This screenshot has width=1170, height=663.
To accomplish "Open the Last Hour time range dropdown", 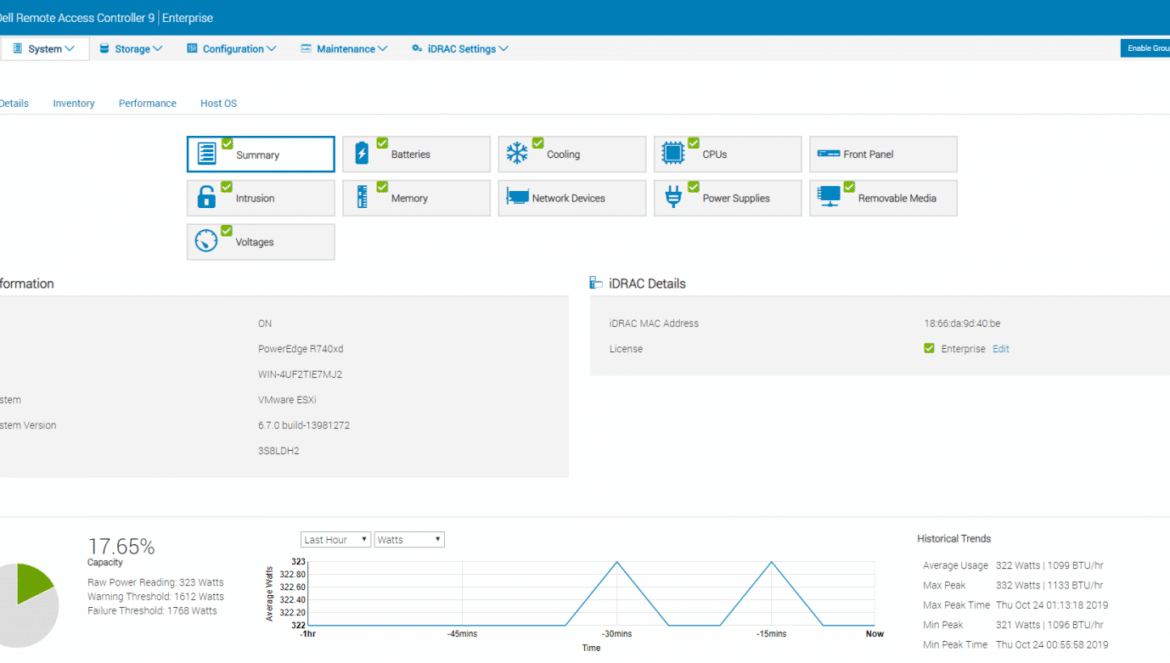I will [335, 539].
